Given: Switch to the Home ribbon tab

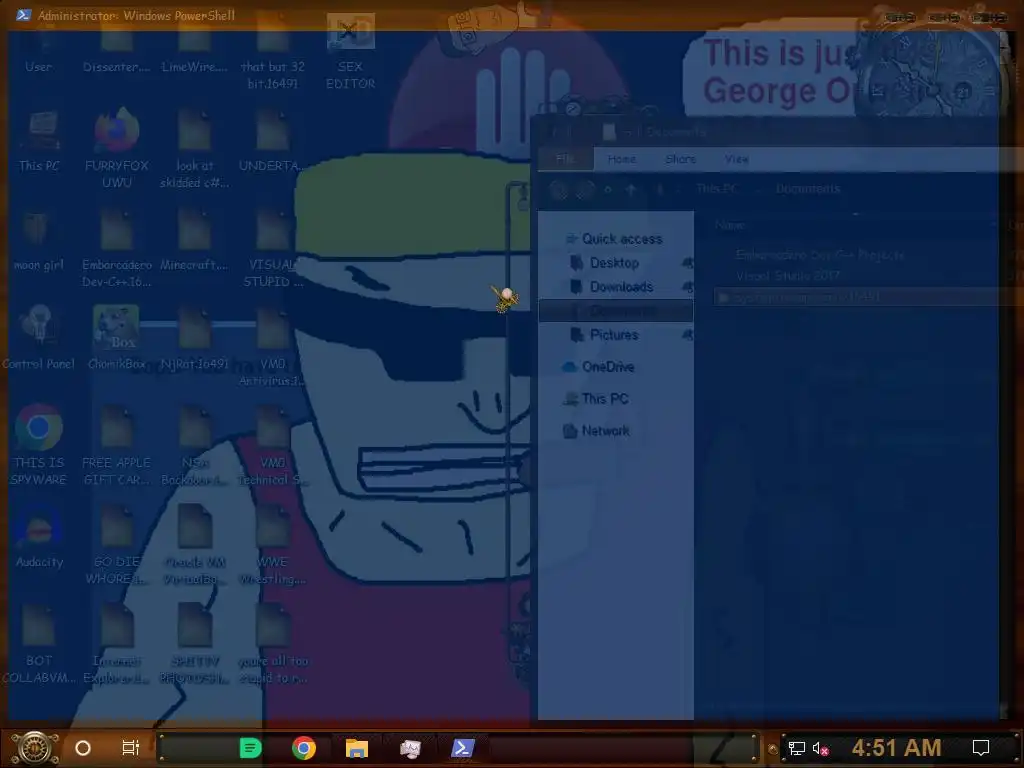Looking at the screenshot, I should 621,159.
